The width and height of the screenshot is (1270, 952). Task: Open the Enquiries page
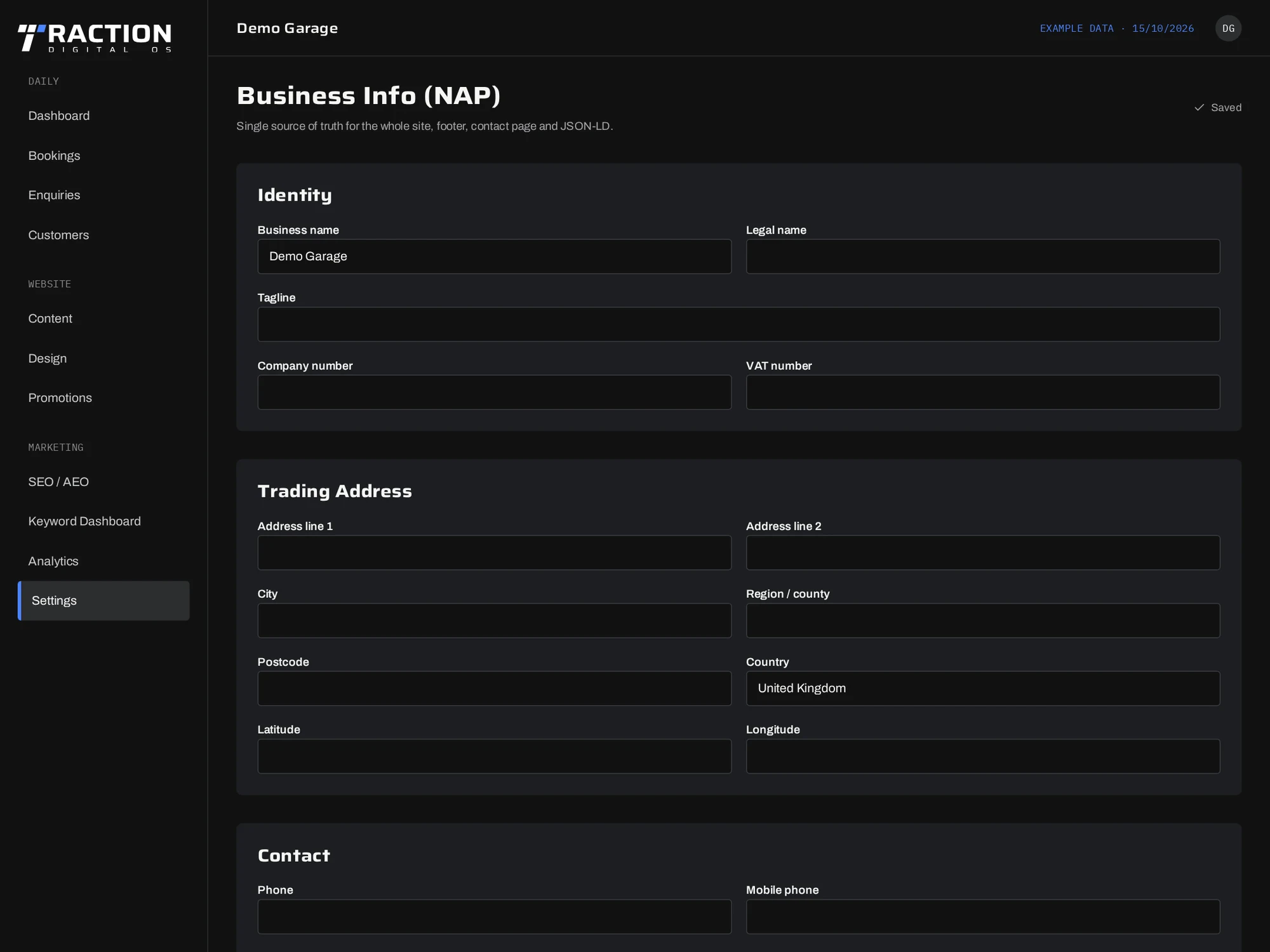click(104, 195)
